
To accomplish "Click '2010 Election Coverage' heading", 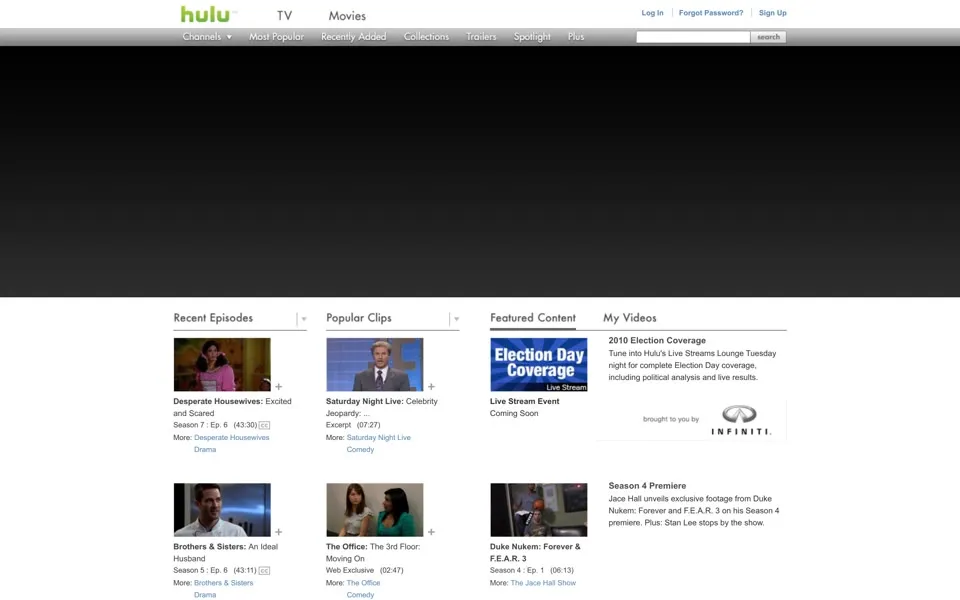I will pos(657,340).
